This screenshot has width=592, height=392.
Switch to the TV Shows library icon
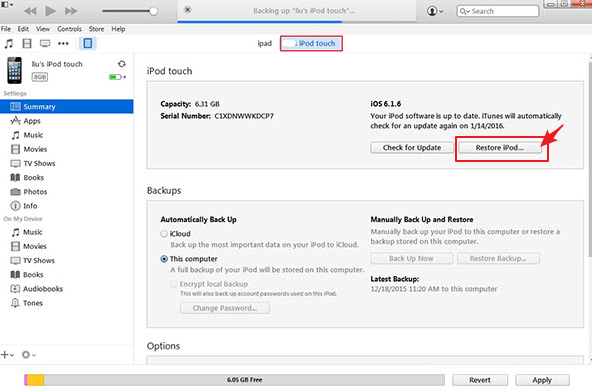(x=45, y=43)
